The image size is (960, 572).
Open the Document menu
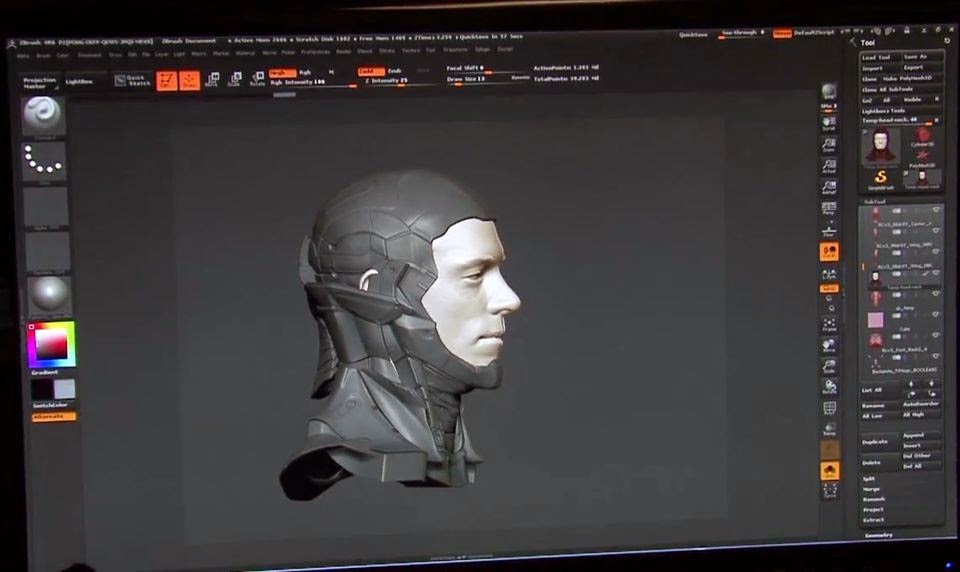pos(89,55)
